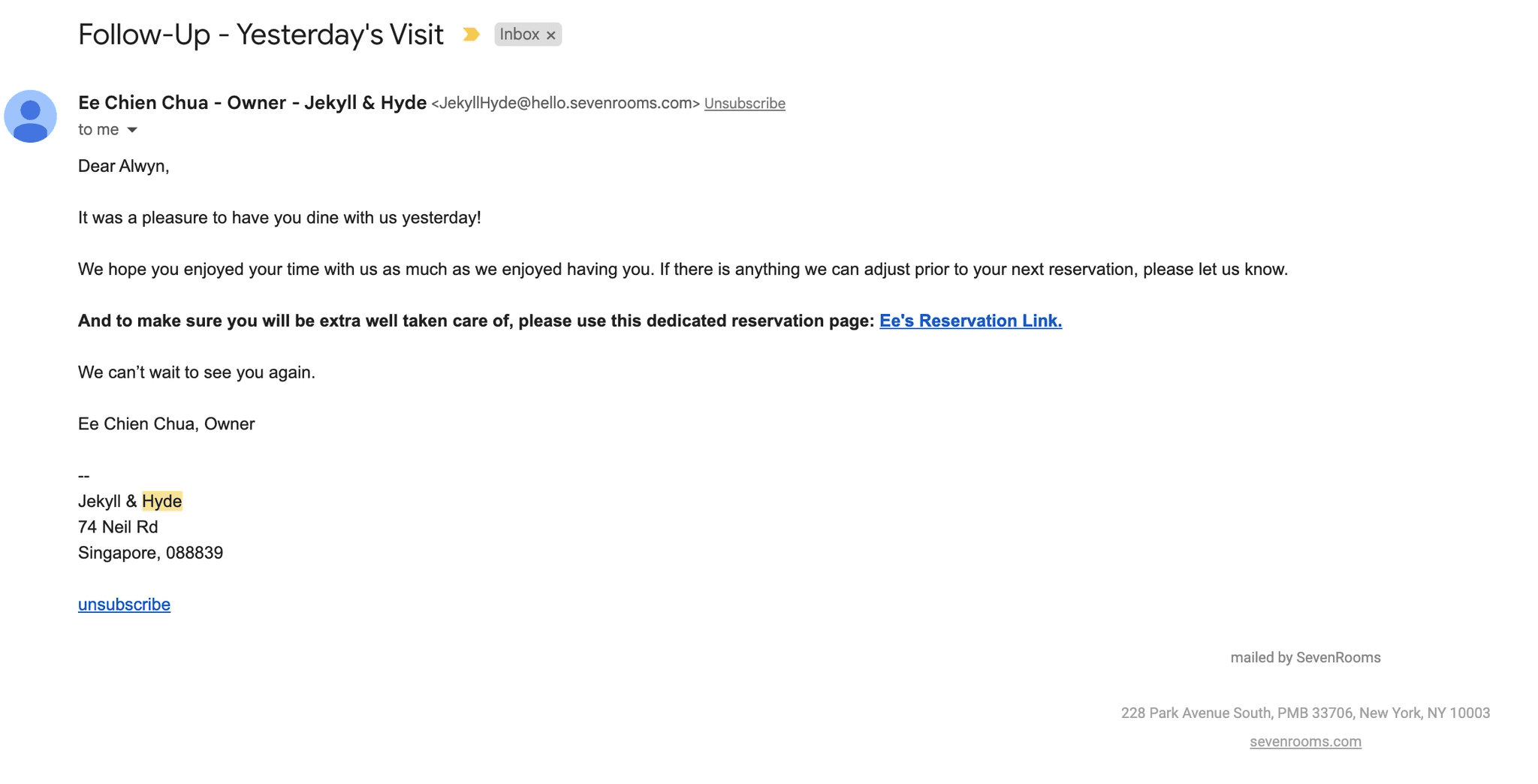This screenshot has width=1538, height=784.
Task: Click the 74 Neil Rd address line
Action: coord(118,527)
